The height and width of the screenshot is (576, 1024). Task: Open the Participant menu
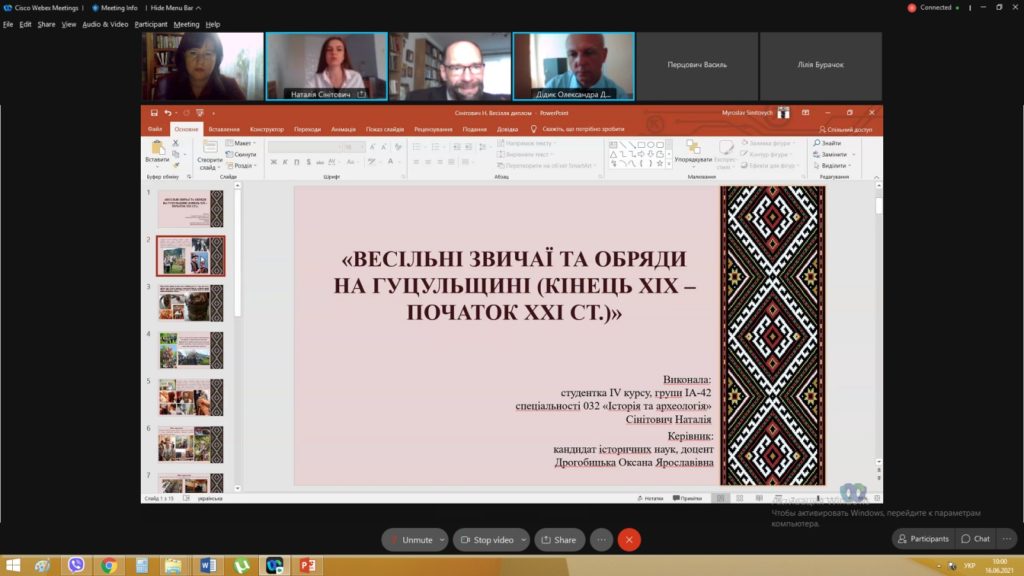click(151, 24)
